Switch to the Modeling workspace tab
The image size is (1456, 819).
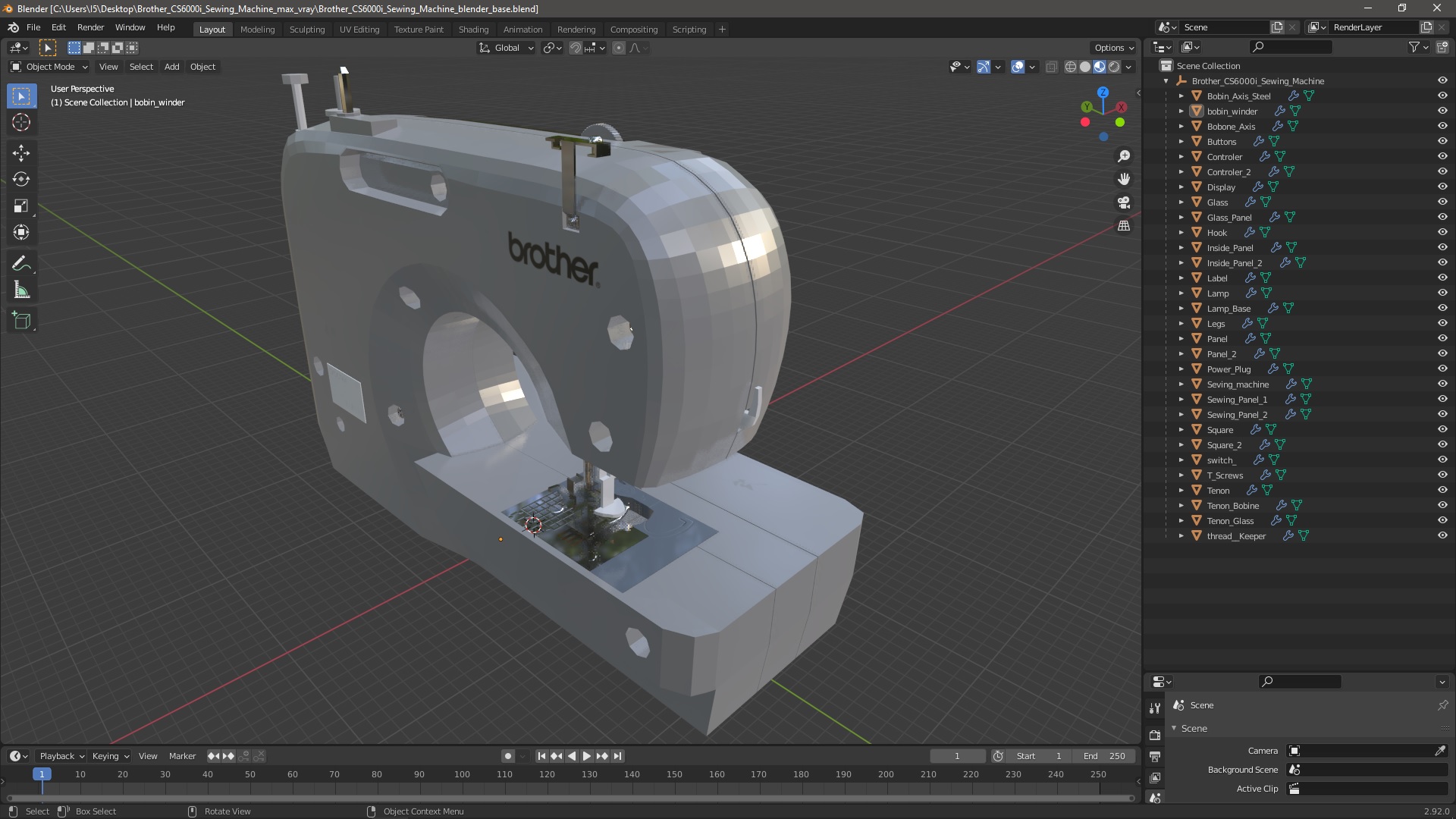pyautogui.click(x=257, y=30)
